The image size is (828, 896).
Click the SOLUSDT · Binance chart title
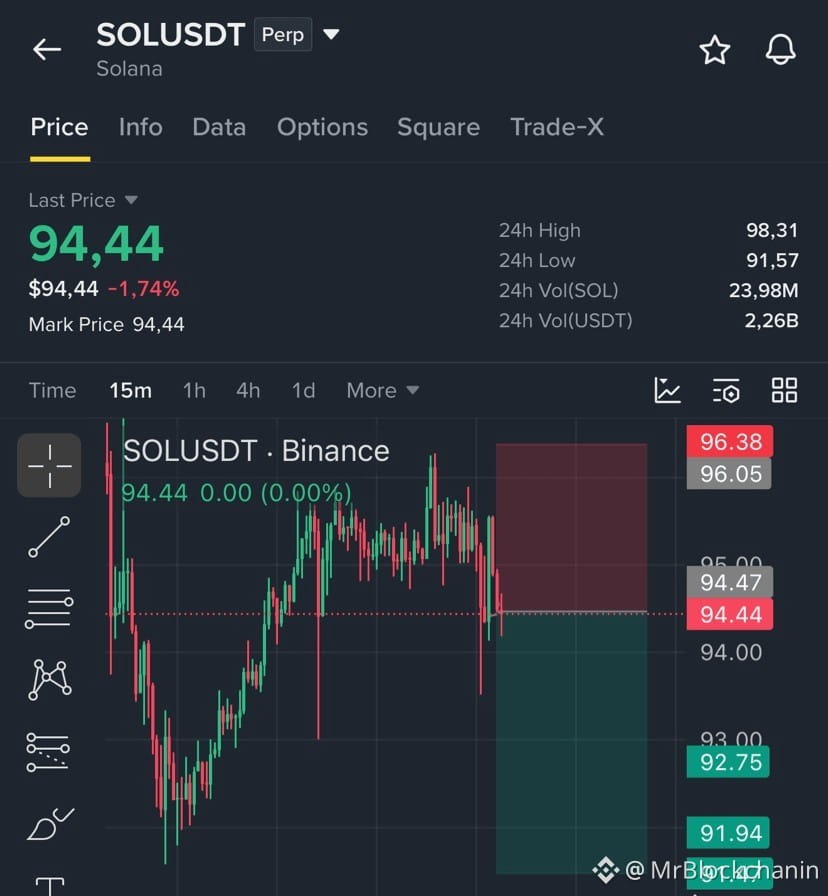pos(257,451)
